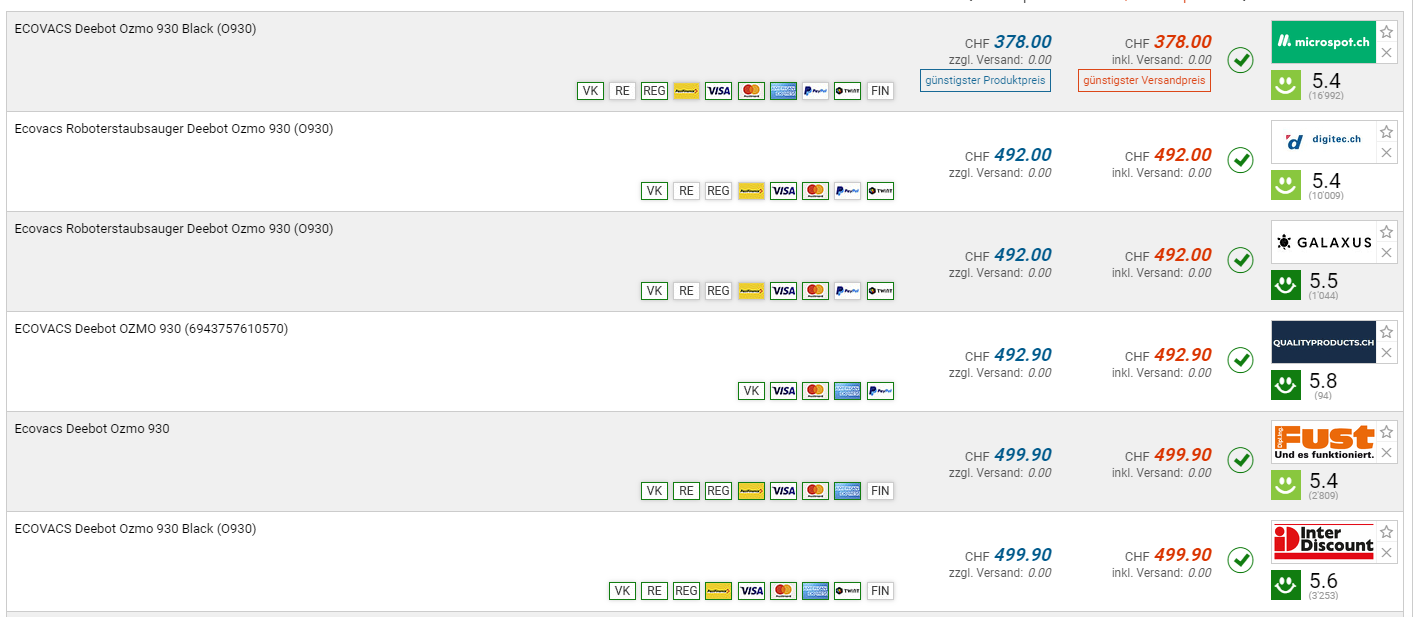Click the FIN payment badge in the Fust row
Screen dimensions: 1413x617
coord(880,491)
